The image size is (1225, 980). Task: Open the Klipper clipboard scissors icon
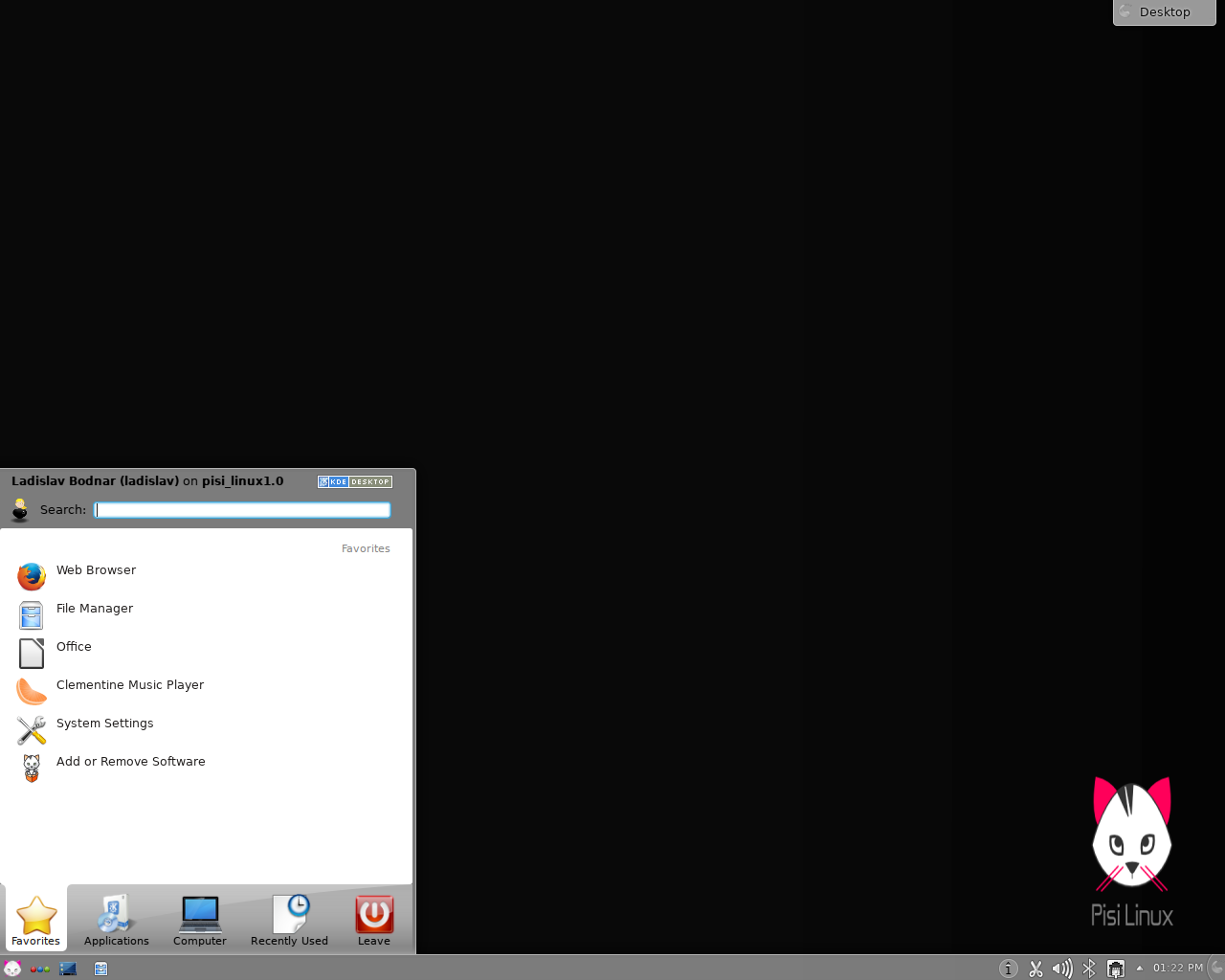(x=1036, y=969)
